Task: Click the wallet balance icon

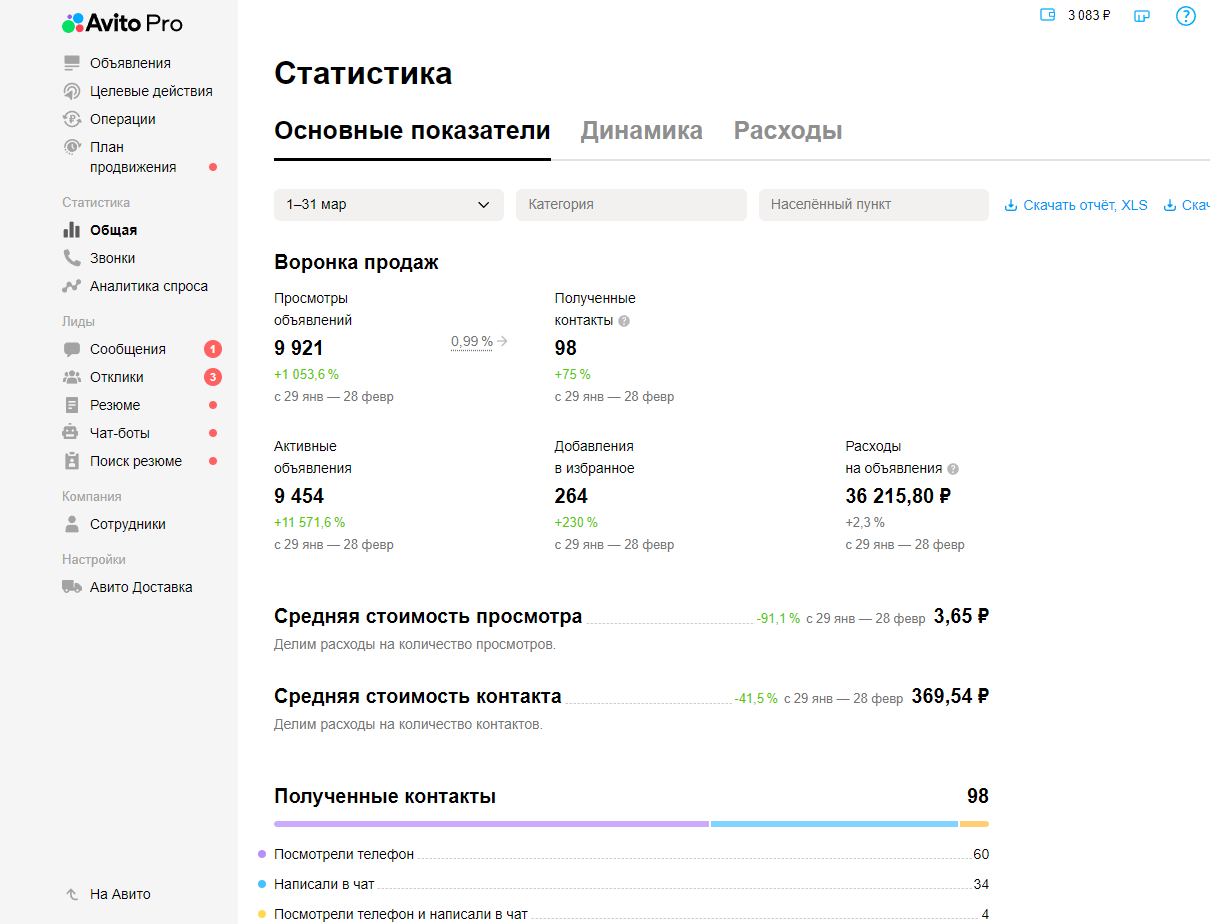Action: (x=1048, y=15)
